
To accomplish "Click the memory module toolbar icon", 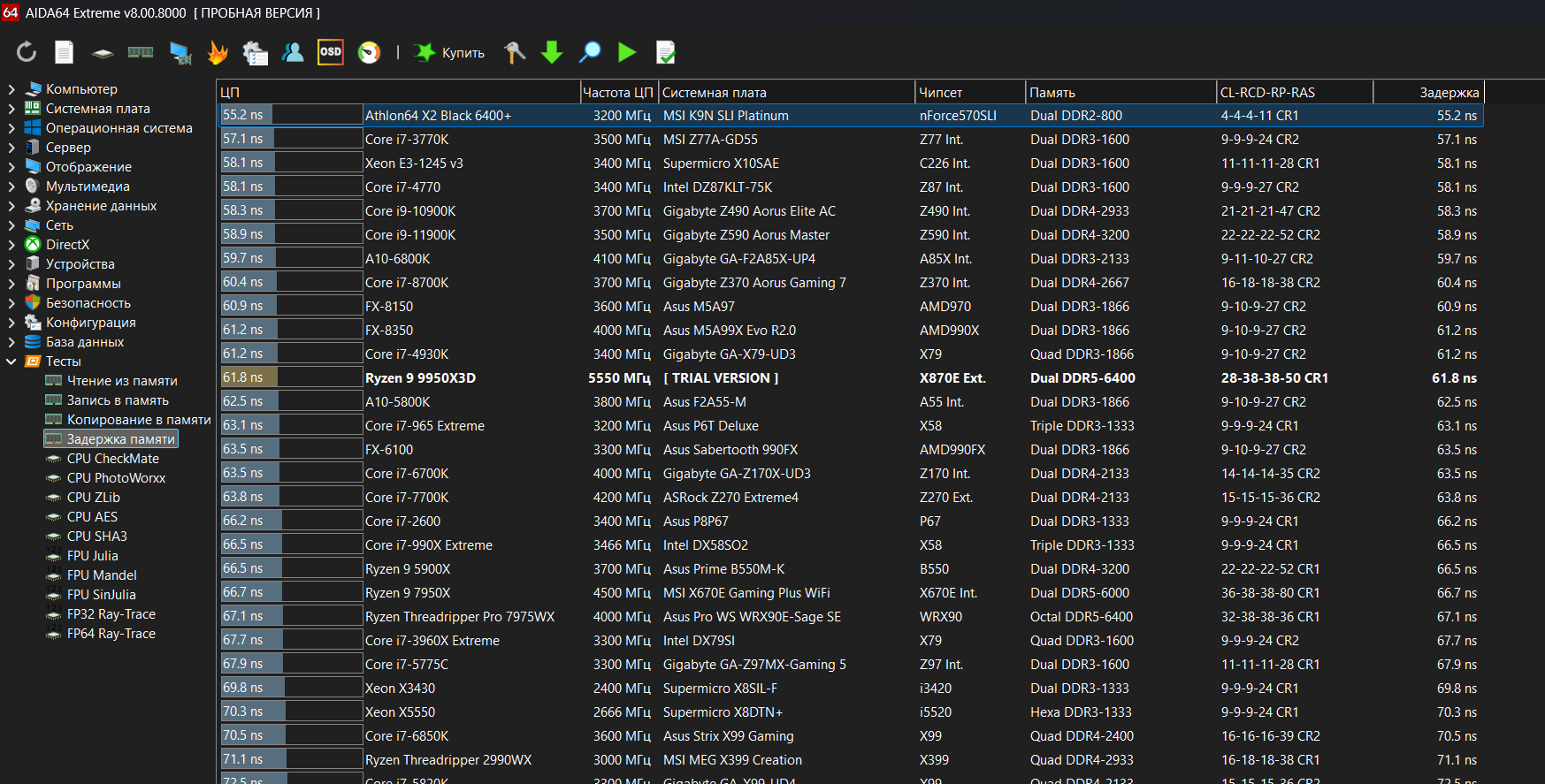I will (x=141, y=52).
